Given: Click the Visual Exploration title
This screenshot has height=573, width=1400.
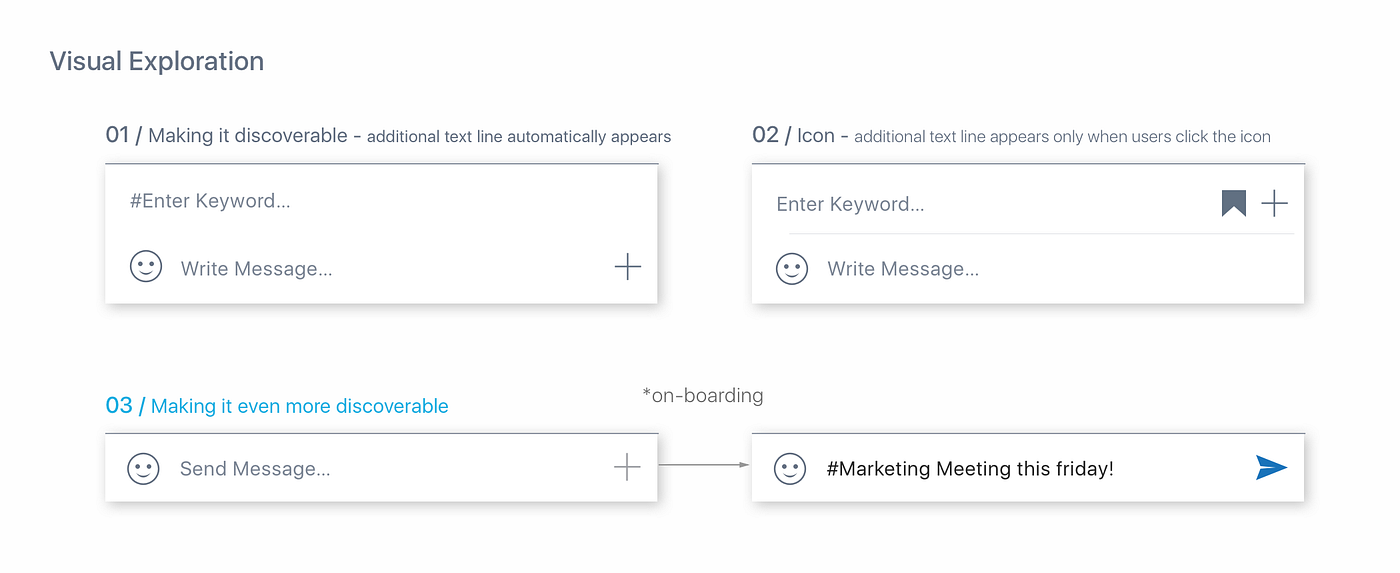Looking at the screenshot, I should [x=157, y=61].
